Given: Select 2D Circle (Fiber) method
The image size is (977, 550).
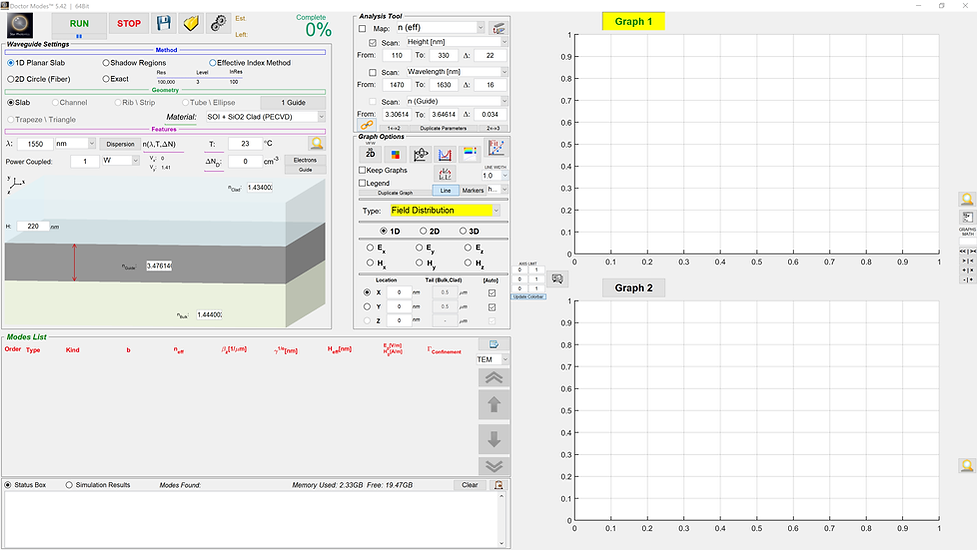Looking at the screenshot, I should click(11, 79).
